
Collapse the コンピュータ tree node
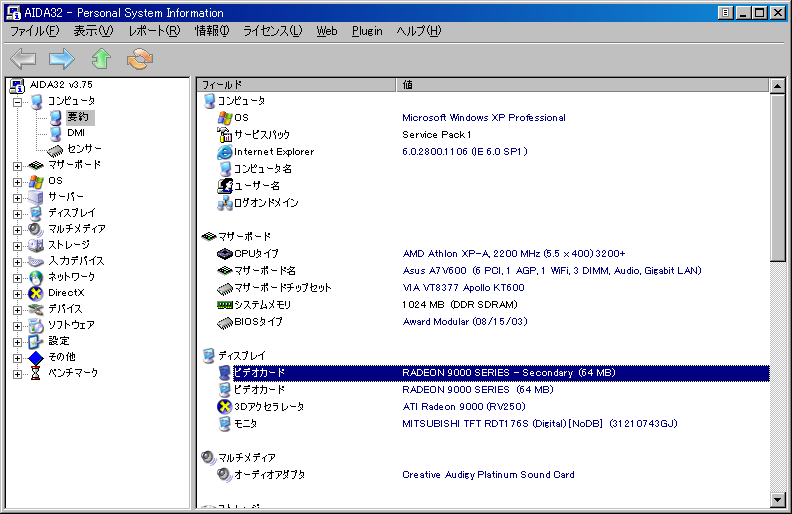18,102
